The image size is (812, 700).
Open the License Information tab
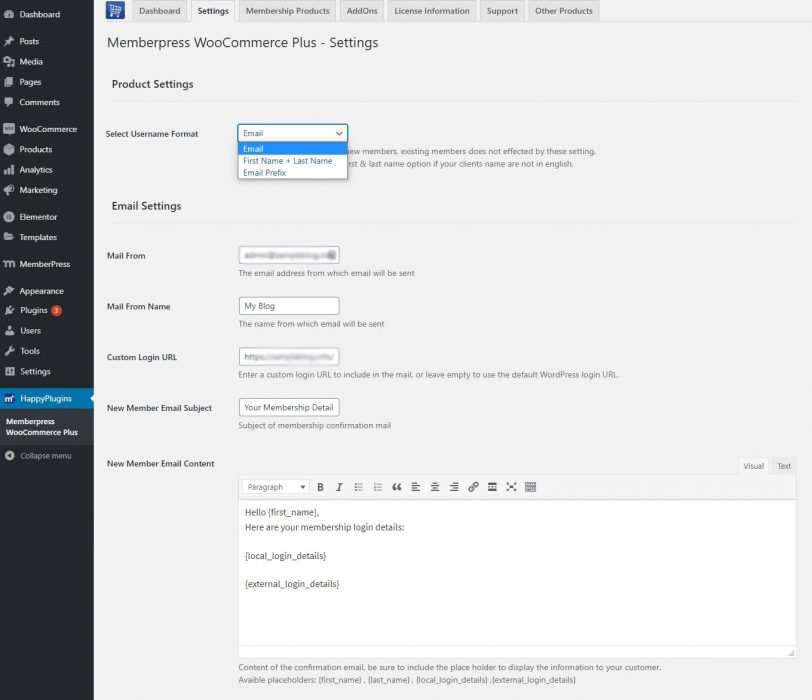point(431,11)
